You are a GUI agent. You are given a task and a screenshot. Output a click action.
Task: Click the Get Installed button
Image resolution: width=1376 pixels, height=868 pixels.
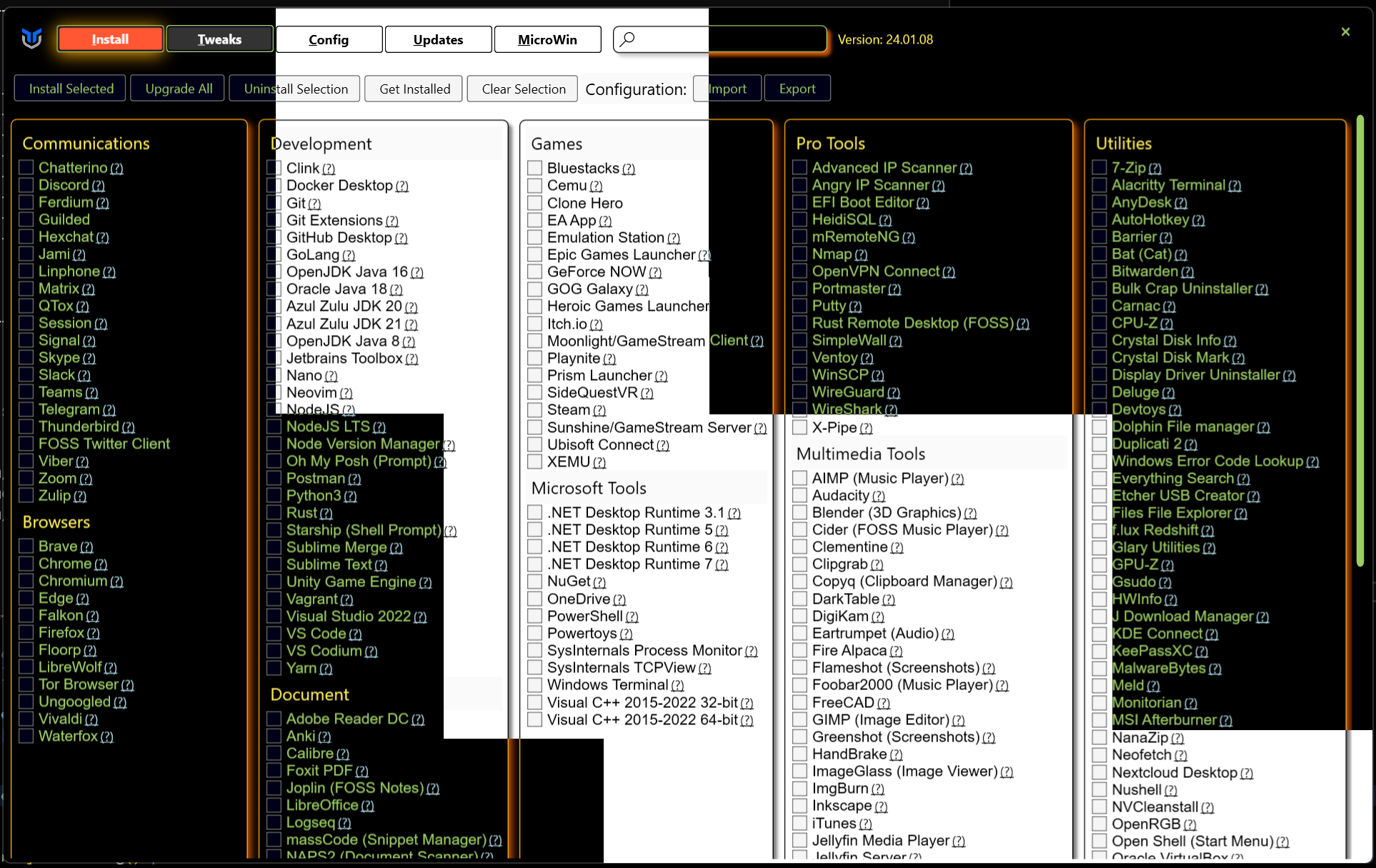414,89
